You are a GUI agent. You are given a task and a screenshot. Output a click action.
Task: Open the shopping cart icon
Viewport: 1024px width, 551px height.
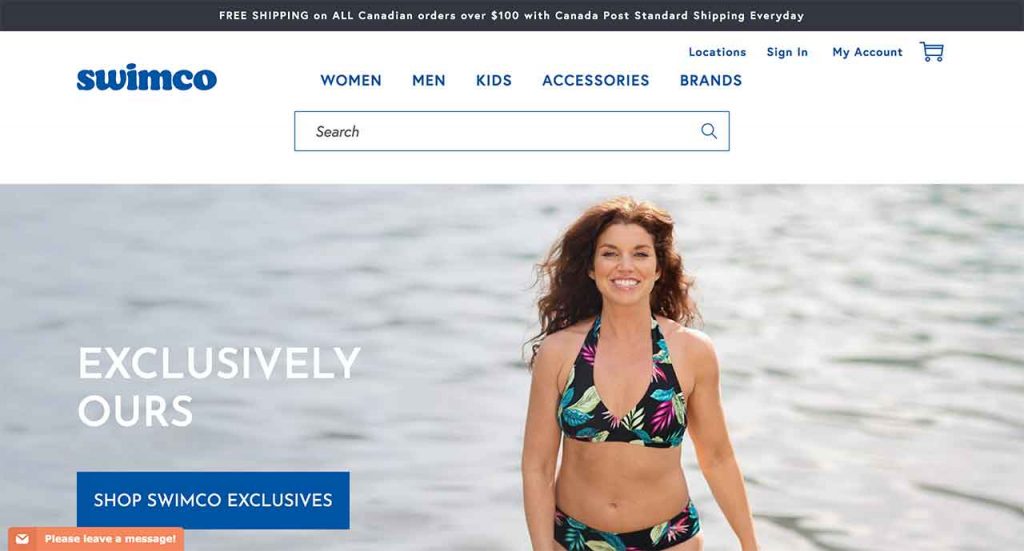click(x=932, y=52)
